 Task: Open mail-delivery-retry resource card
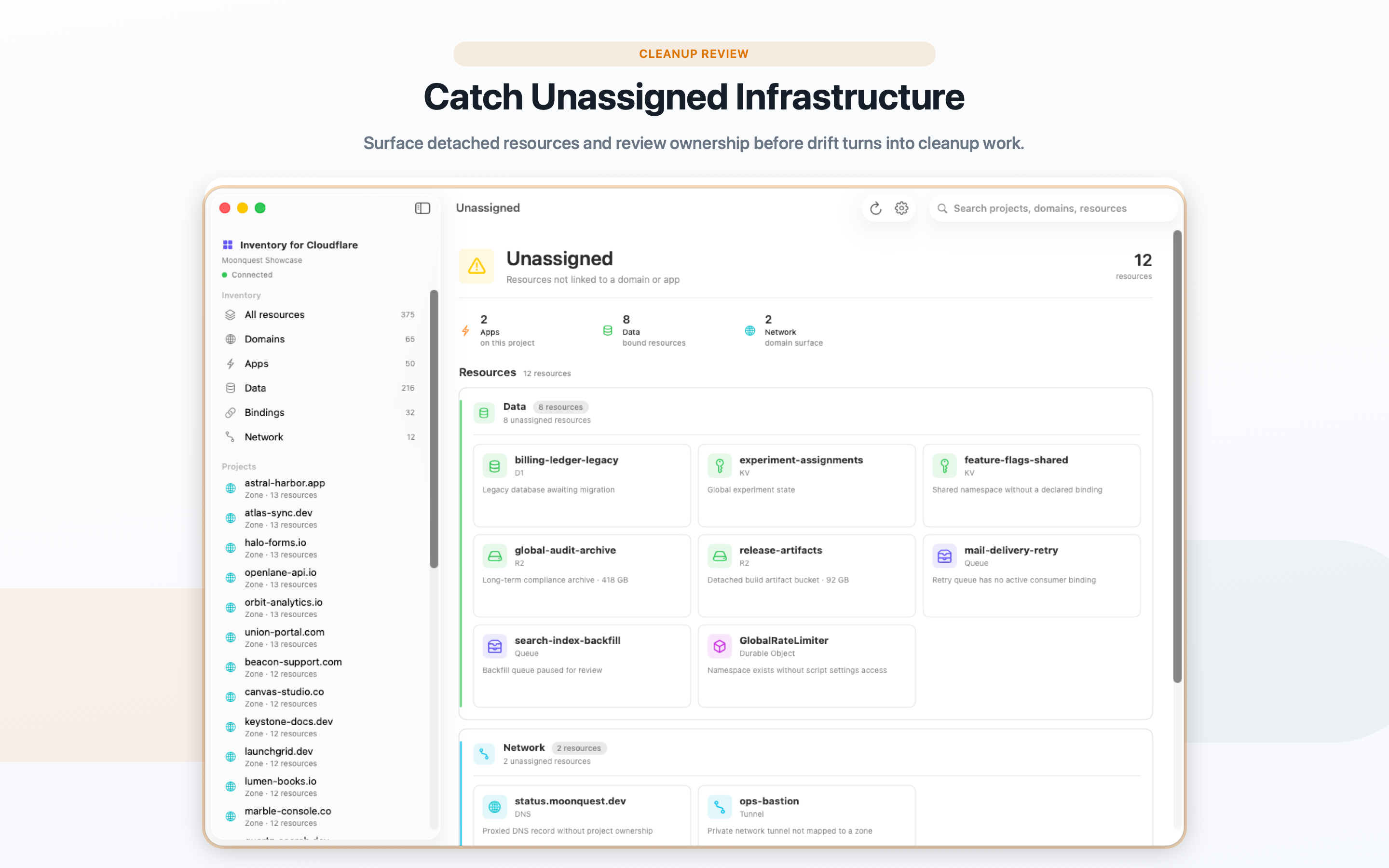click(x=1032, y=575)
